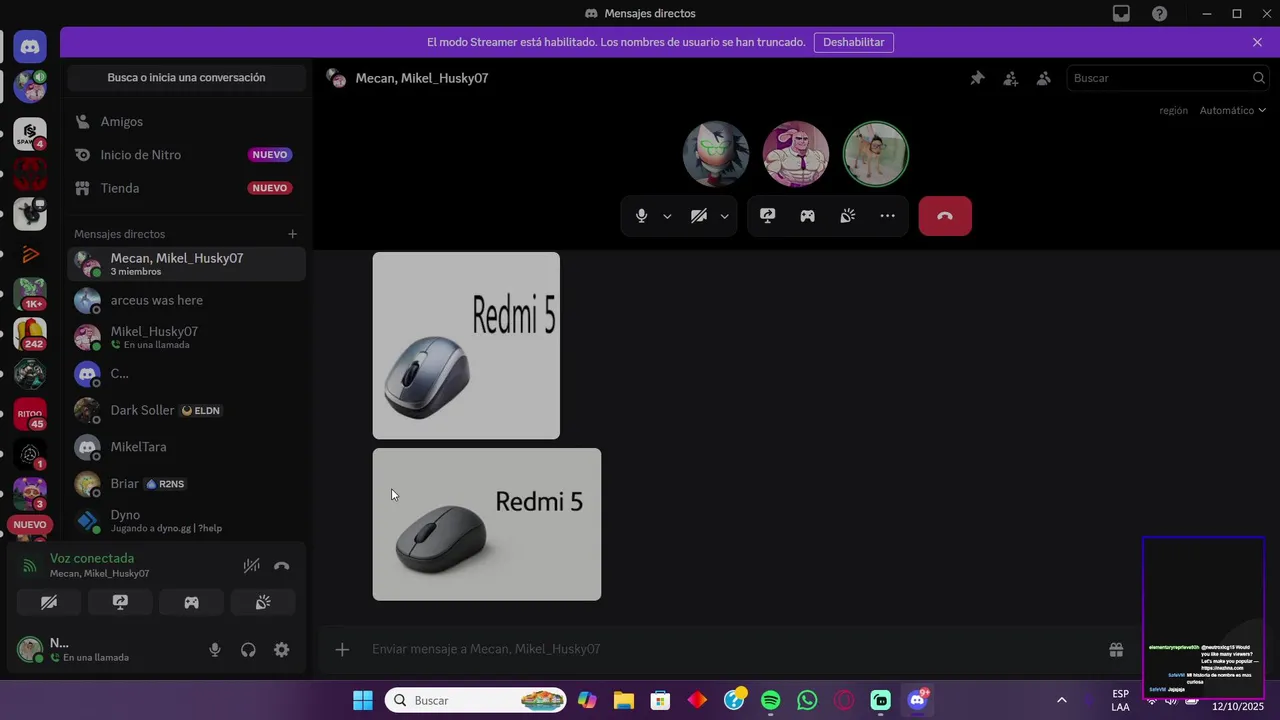Image resolution: width=1280 pixels, height=720 pixels.
Task: Select the middle call participant avatar
Action: [796, 154]
